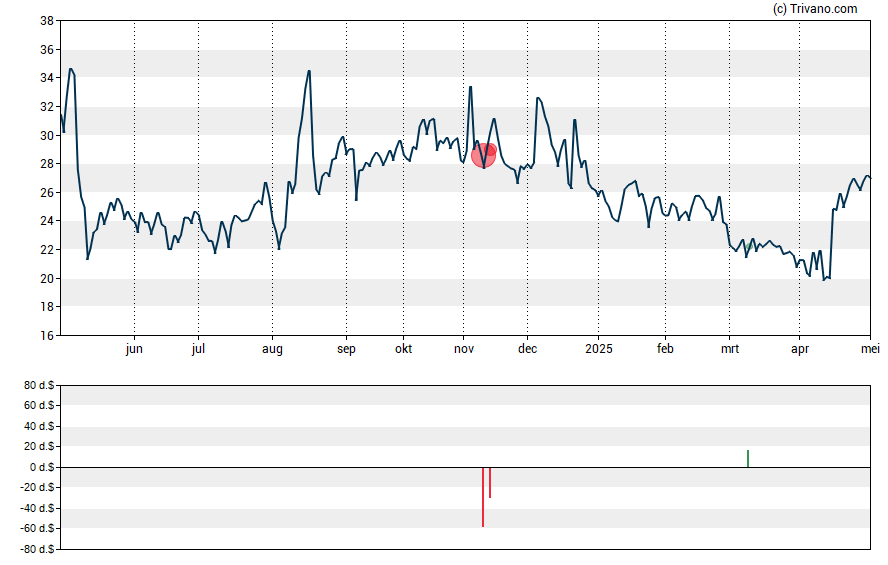Click the large red marker circle in November
The image size is (888, 565).
(483, 156)
